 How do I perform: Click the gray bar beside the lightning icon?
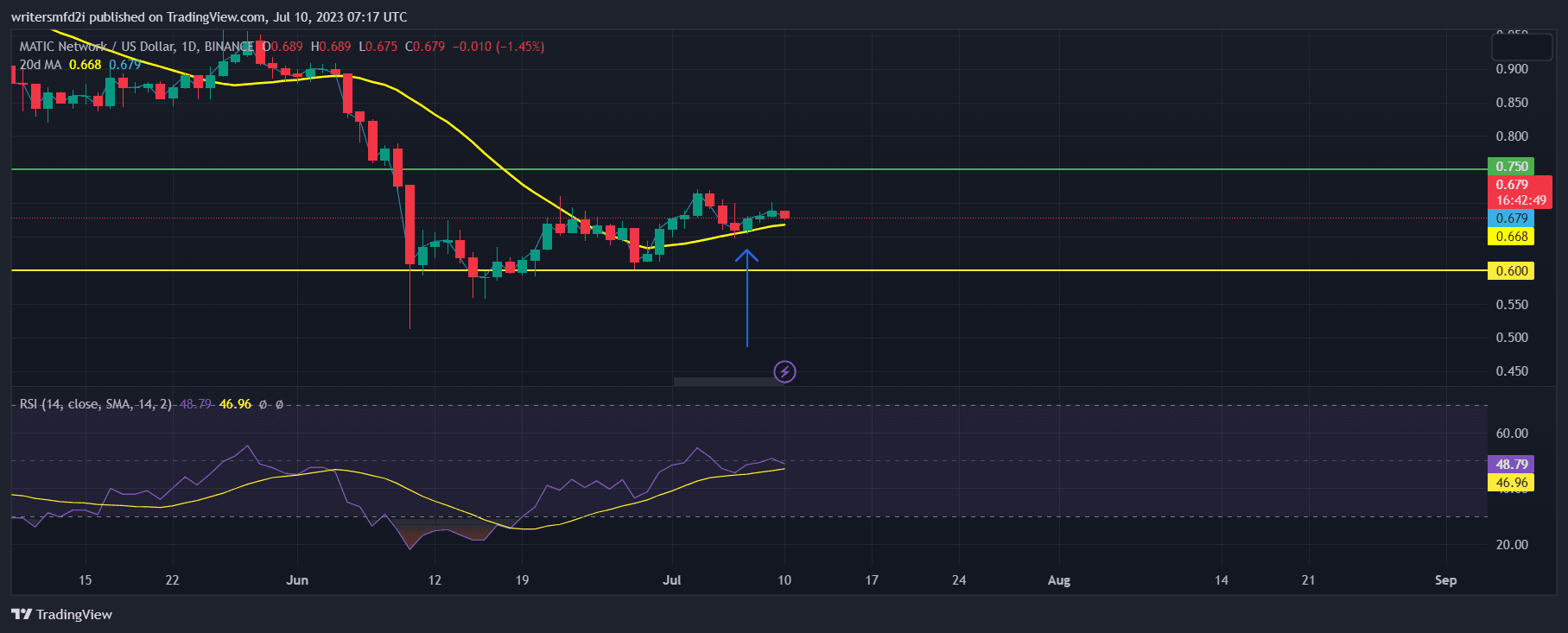pos(722,381)
